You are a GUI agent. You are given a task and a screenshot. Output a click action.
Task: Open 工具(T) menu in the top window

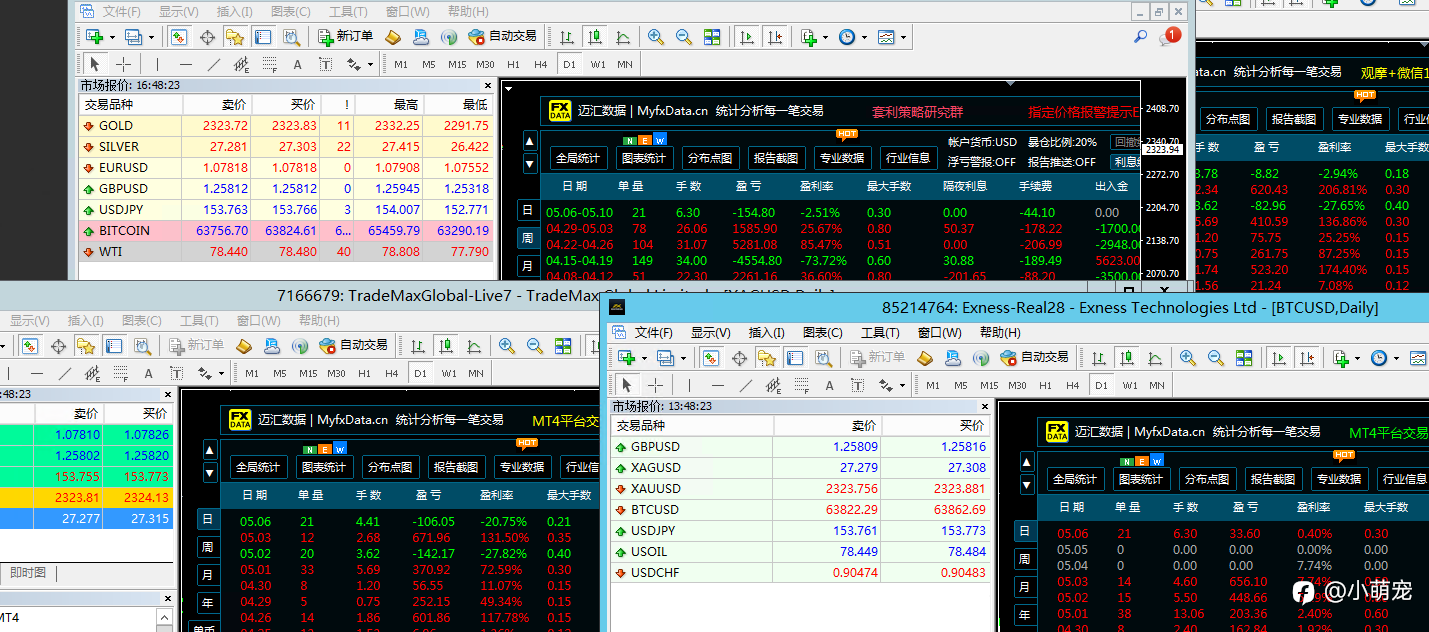click(348, 12)
